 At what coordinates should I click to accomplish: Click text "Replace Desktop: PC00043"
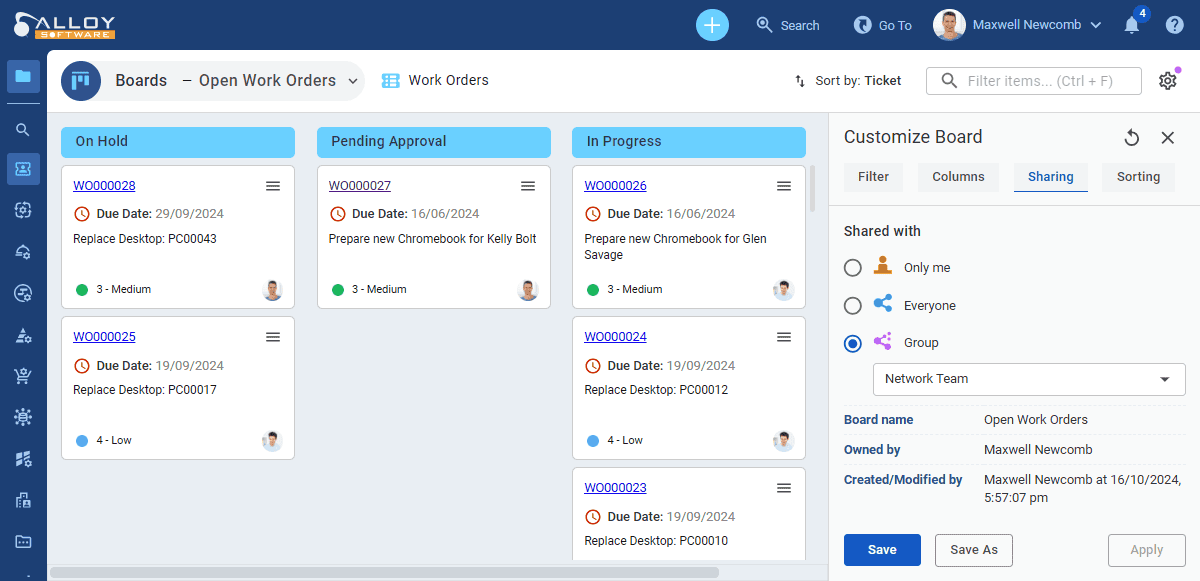tap(145, 239)
